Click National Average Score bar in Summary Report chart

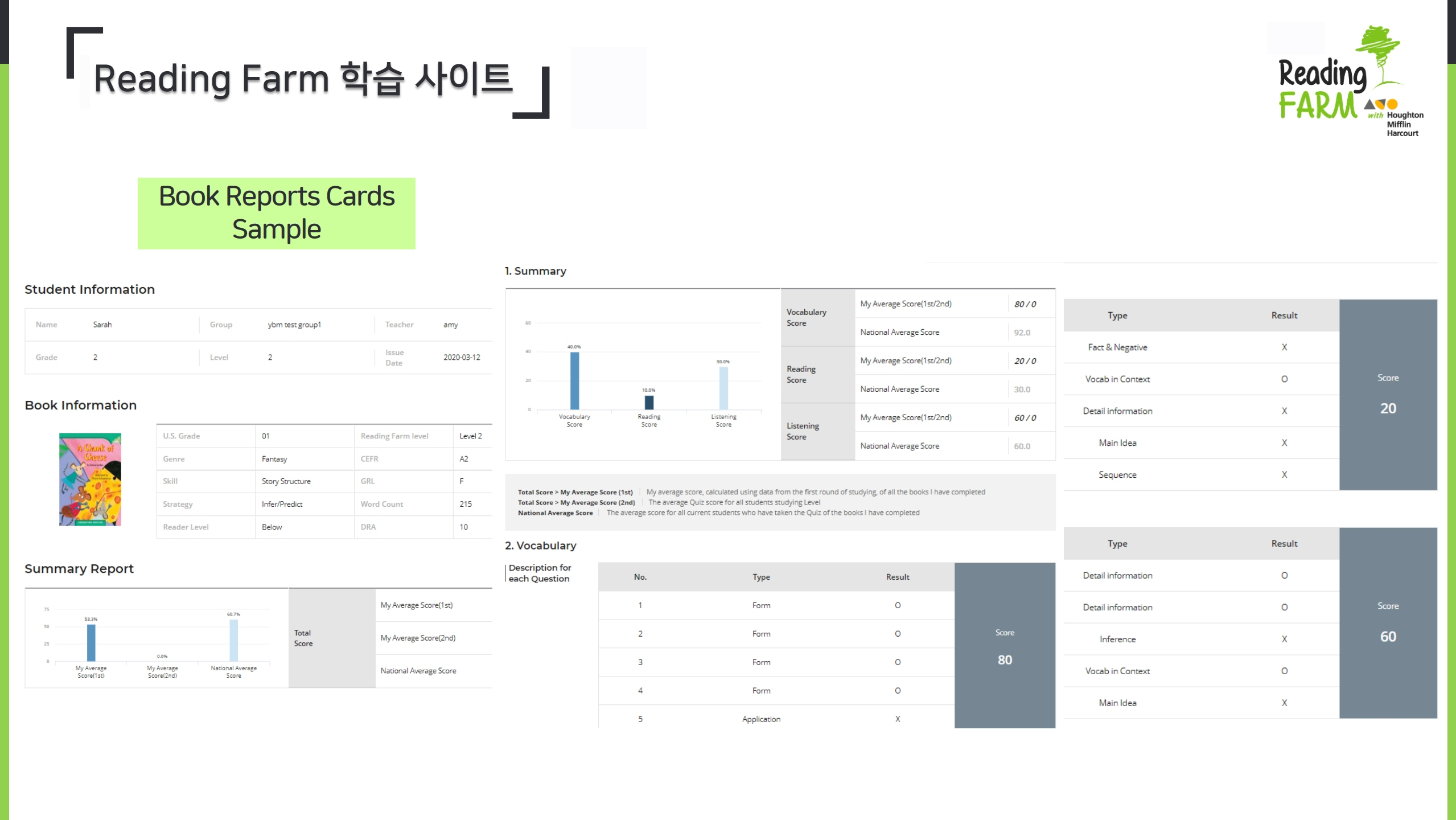[233, 640]
